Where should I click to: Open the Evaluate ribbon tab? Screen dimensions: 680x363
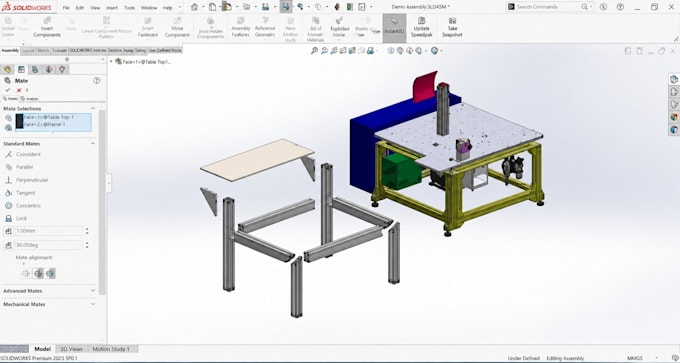[x=59, y=50]
